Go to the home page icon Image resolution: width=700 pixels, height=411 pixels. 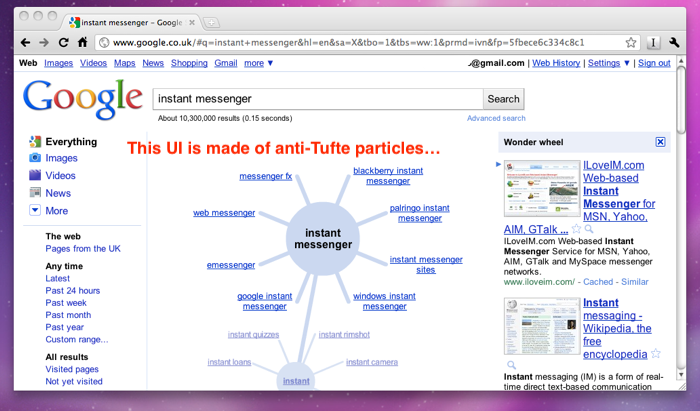82,42
